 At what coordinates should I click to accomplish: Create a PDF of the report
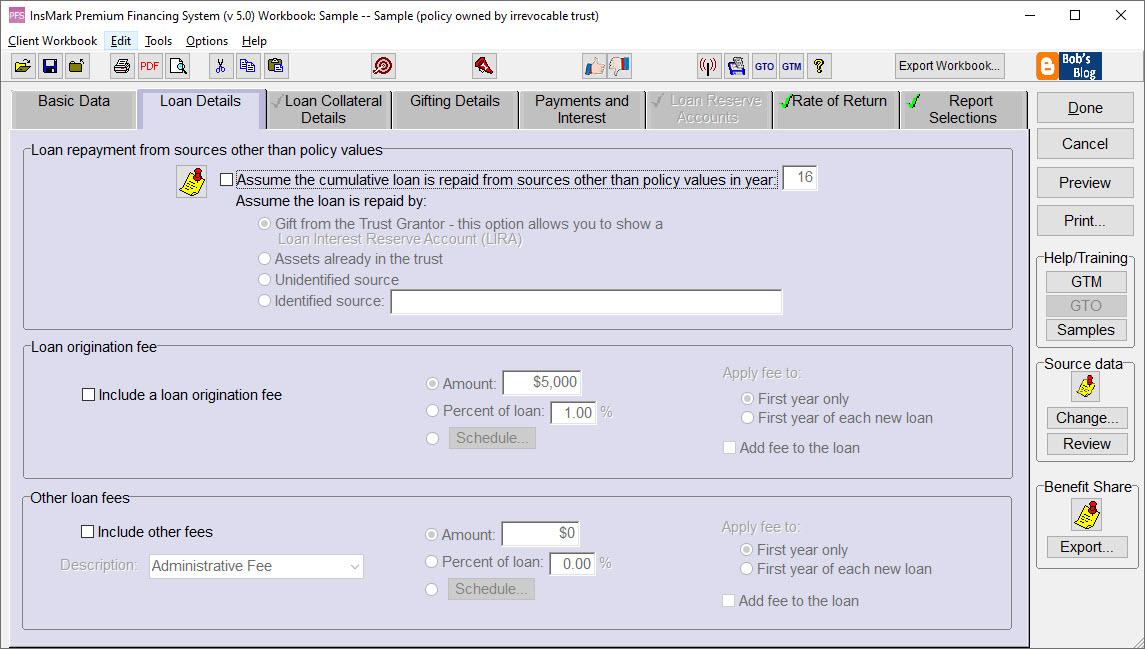tap(149, 65)
